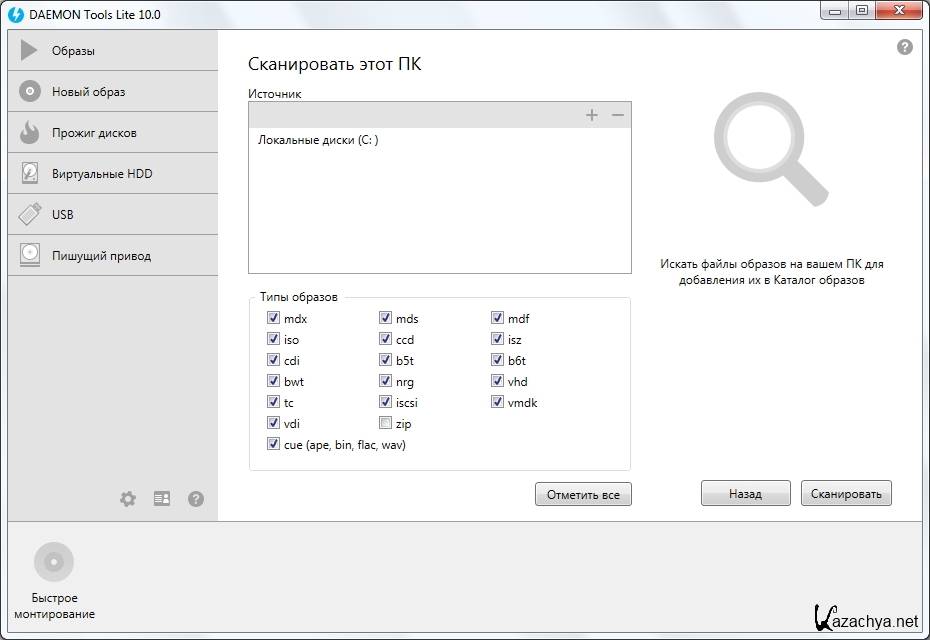Toggle the cue (ape, bin, flac, wav) checkbox
This screenshot has width=930, height=640.
(273, 445)
